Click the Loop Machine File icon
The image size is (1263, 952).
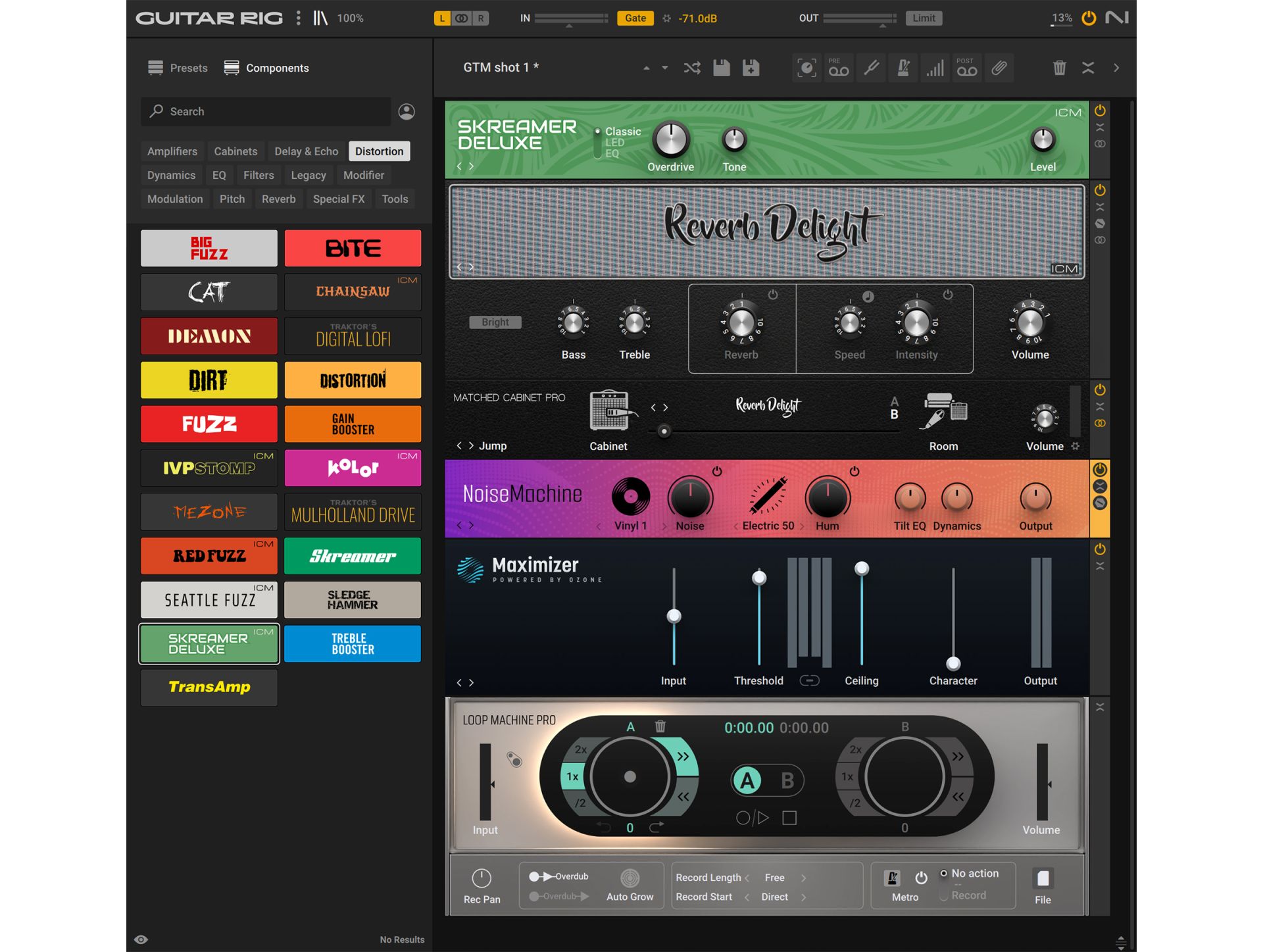coord(1043,878)
